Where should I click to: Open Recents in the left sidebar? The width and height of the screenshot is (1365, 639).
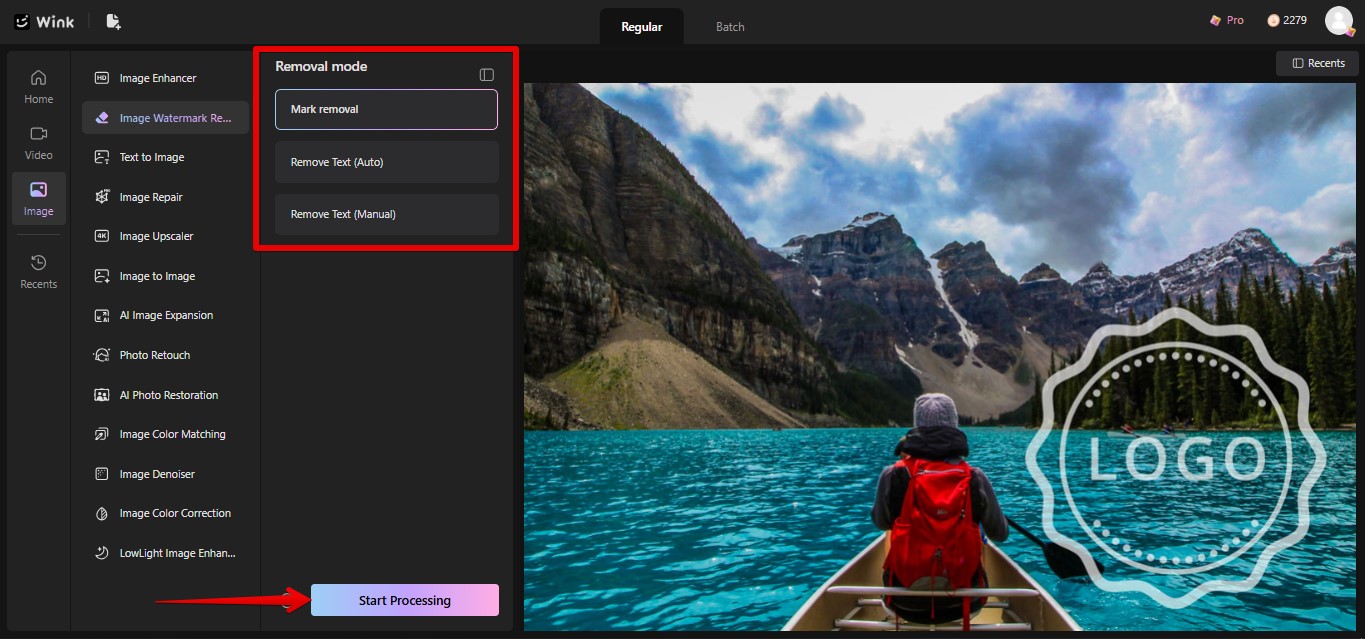[39, 272]
